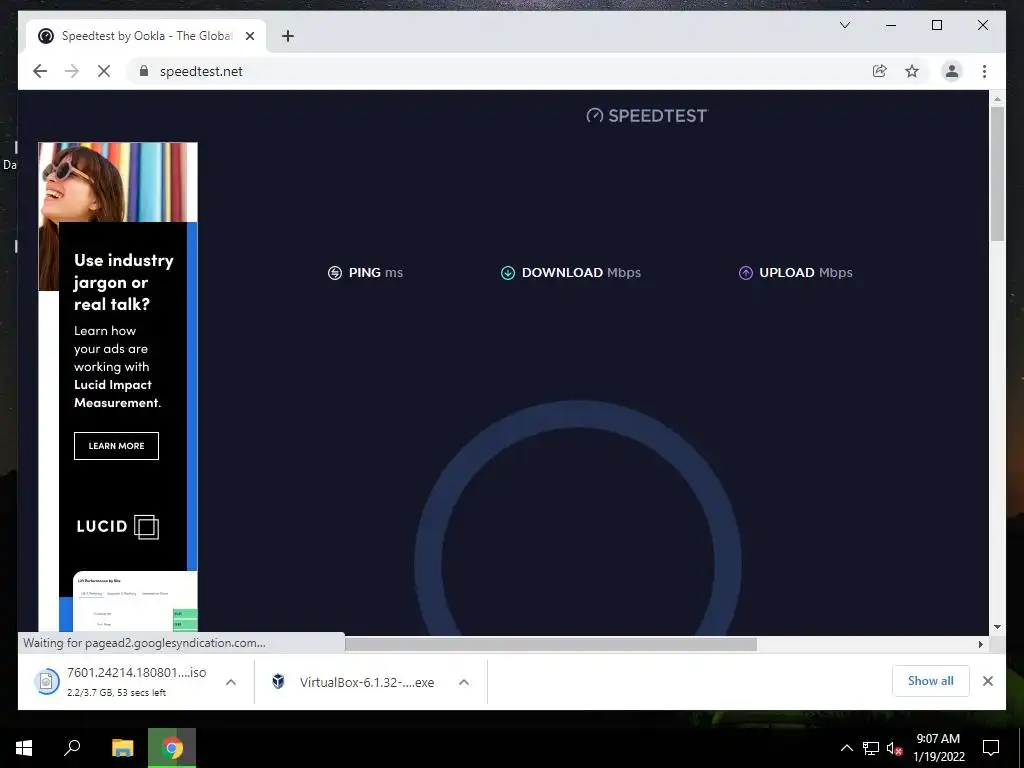Open the clock showing 9:07 AM

[938, 748]
